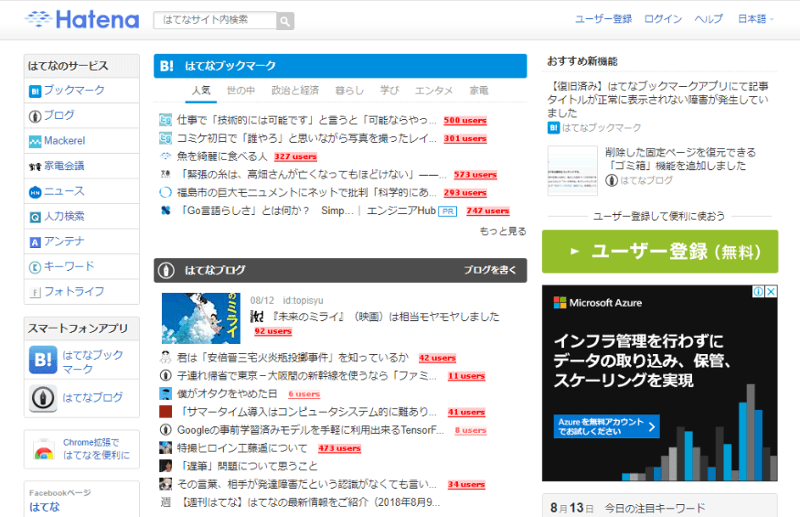This screenshot has width=800, height=517.
Task: Click the ブログ pen icon in sidebar
Action: pos(35,116)
